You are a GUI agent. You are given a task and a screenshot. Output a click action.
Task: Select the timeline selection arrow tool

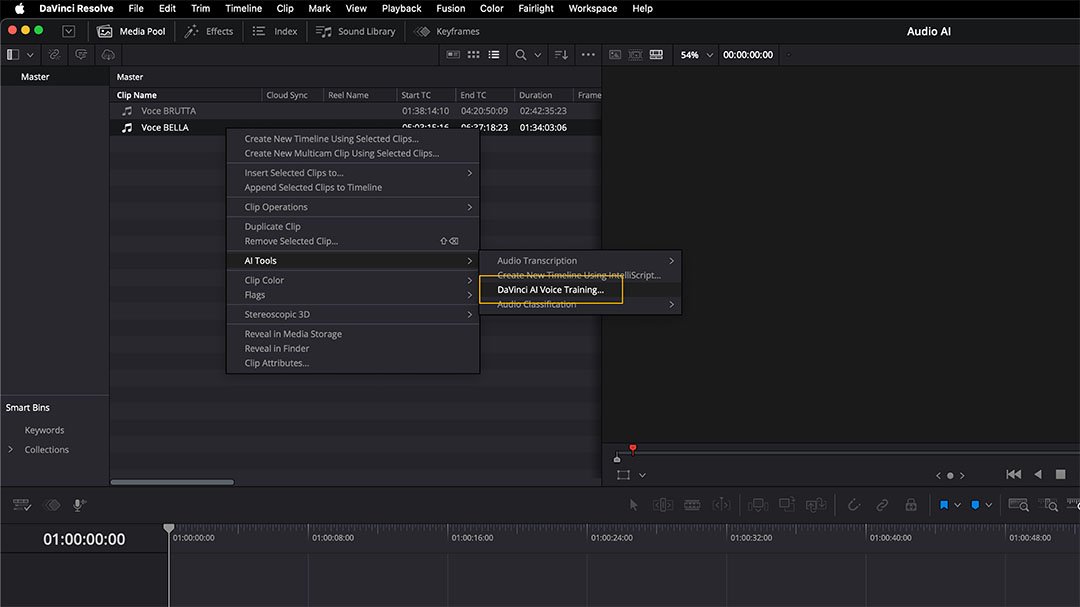634,505
